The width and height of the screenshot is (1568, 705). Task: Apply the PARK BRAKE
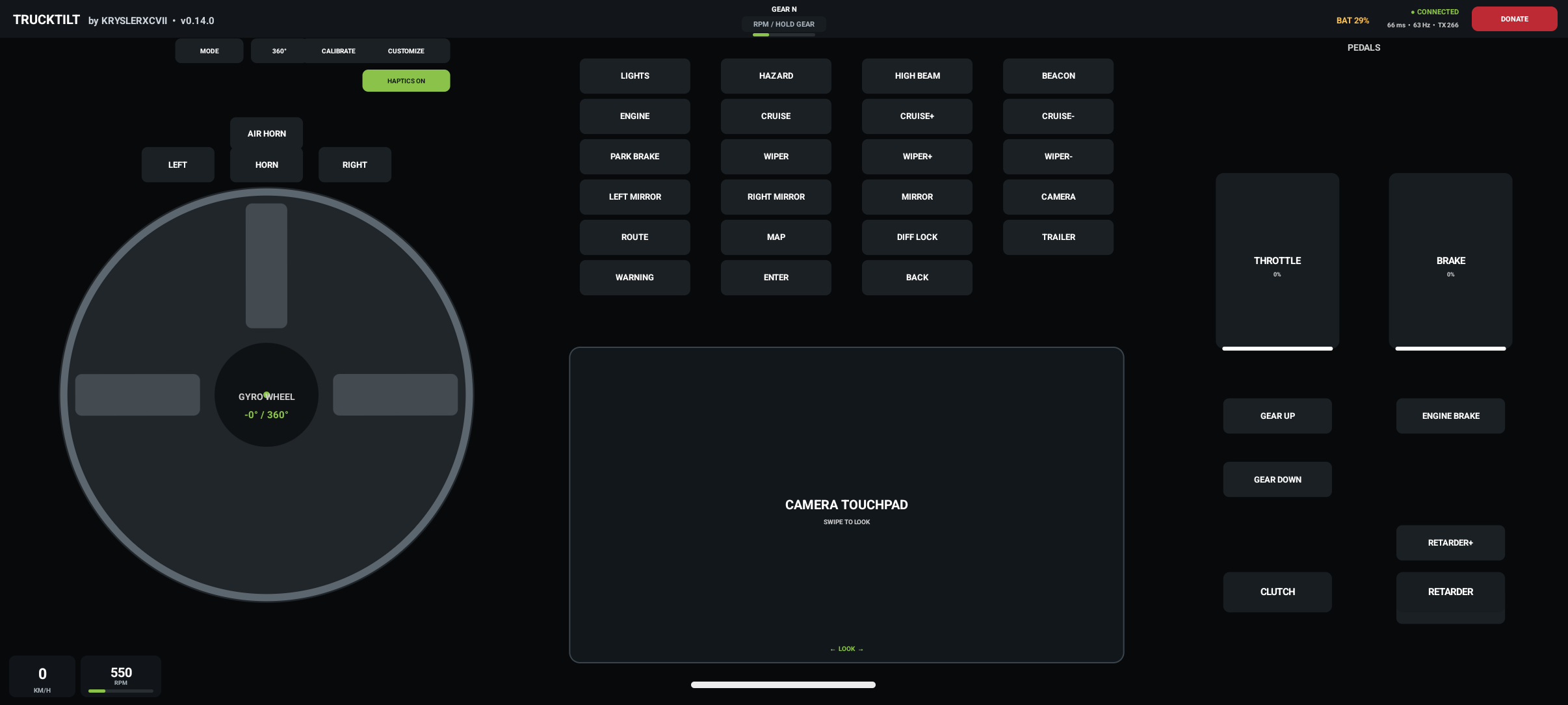(634, 156)
